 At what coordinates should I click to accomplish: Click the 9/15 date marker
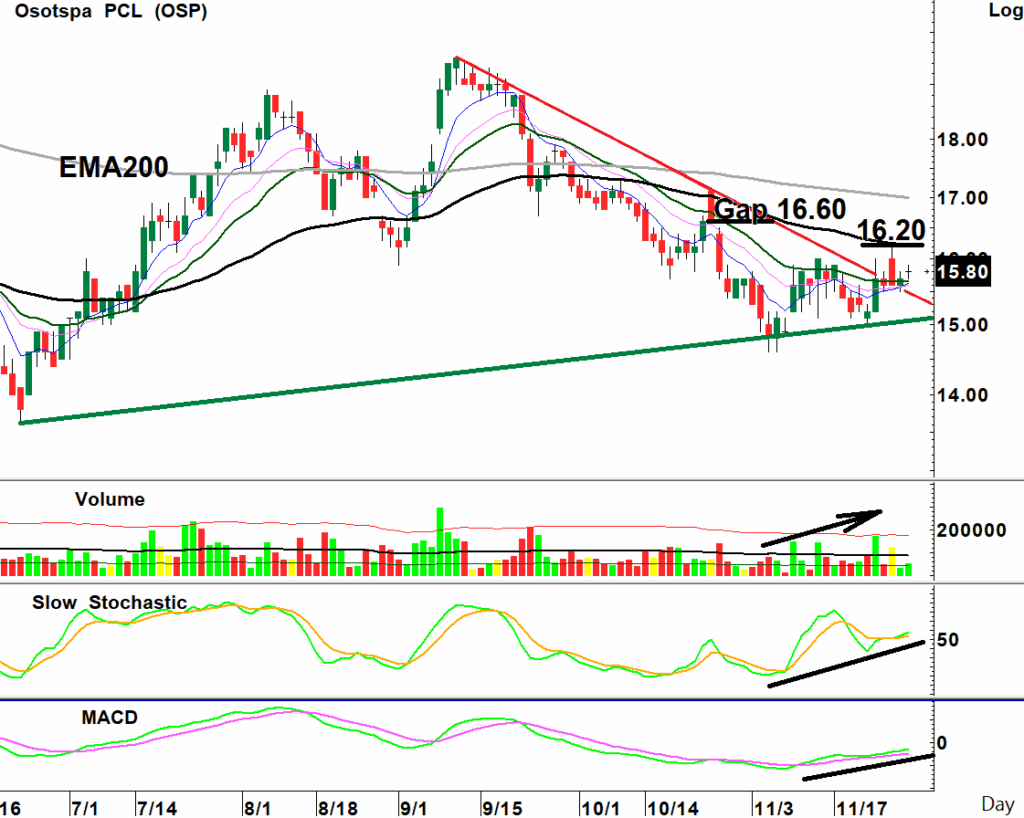coord(500,806)
